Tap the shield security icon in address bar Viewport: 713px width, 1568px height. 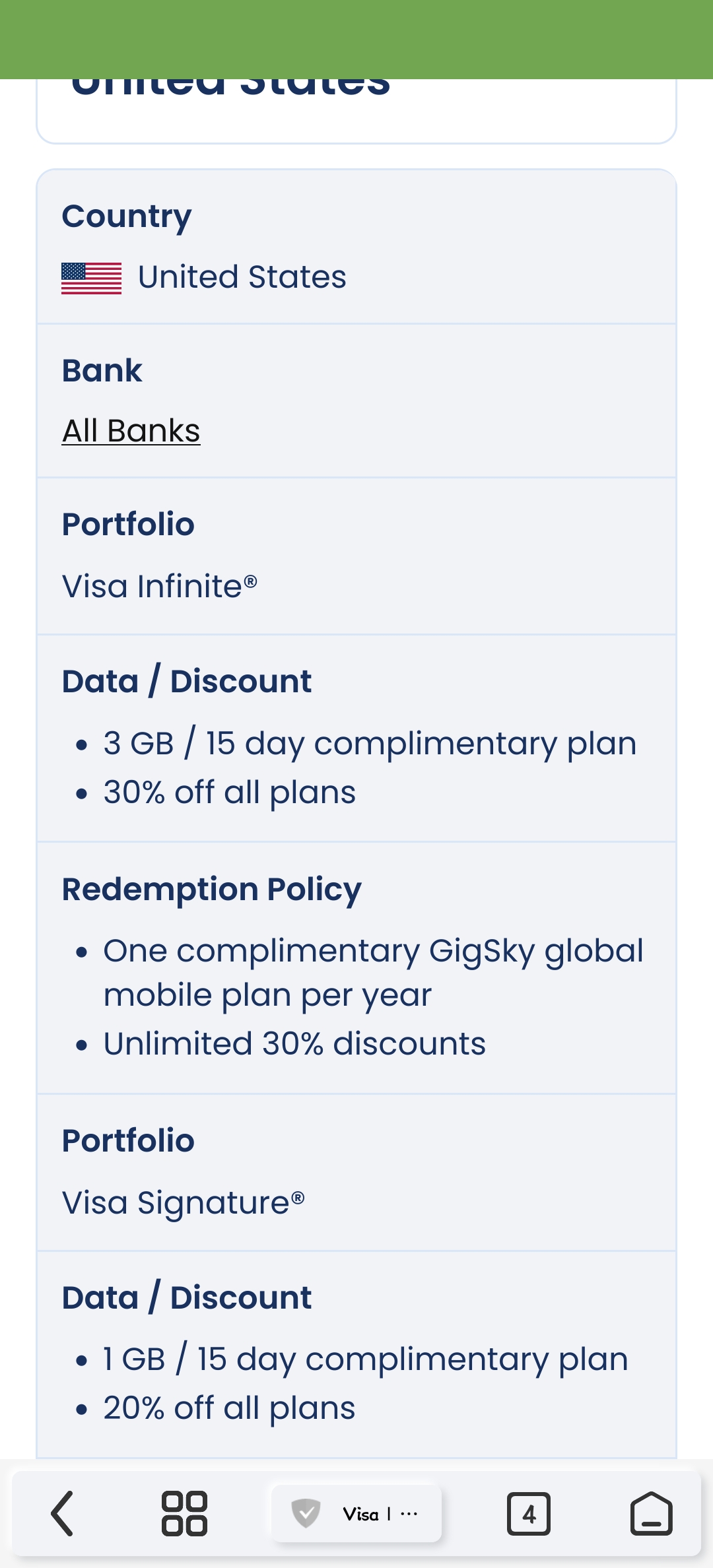[x=306, y=1513]
